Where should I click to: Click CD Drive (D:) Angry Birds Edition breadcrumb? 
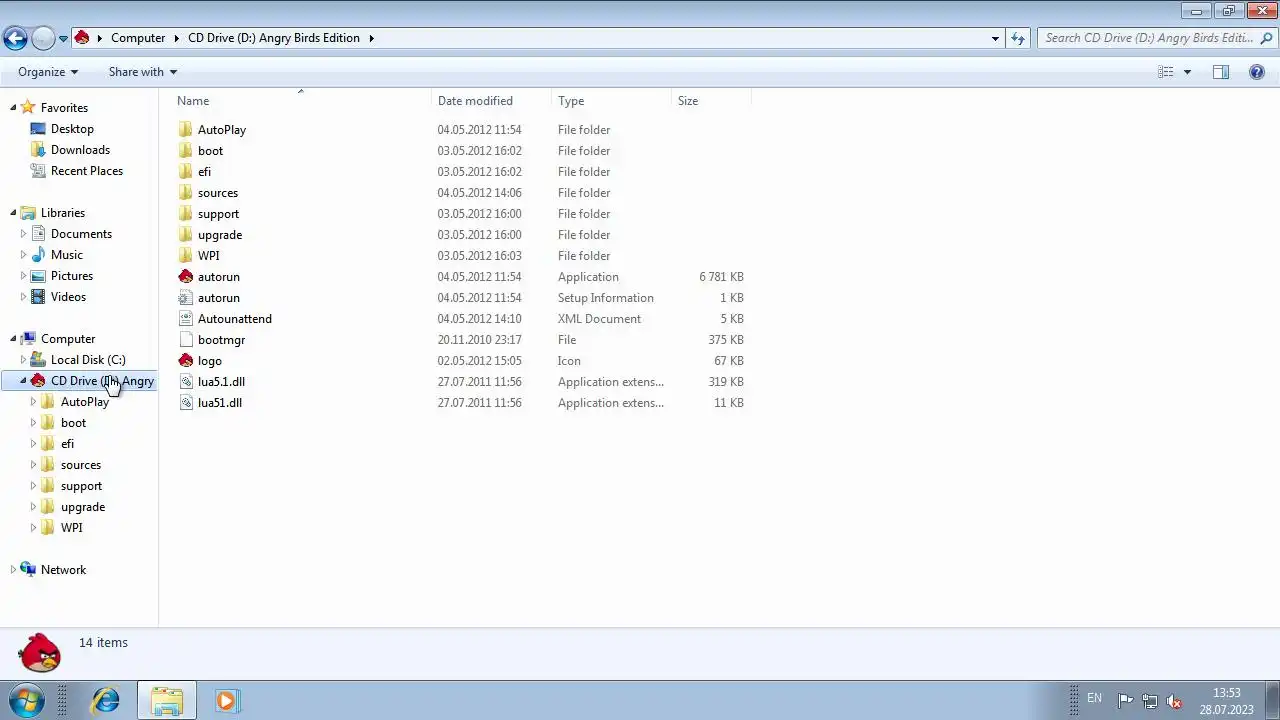click(274, 38)
